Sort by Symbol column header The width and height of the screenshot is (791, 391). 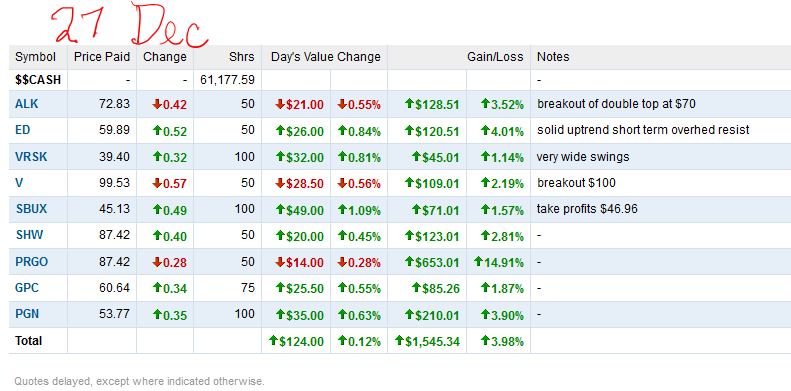pos(35,57)
